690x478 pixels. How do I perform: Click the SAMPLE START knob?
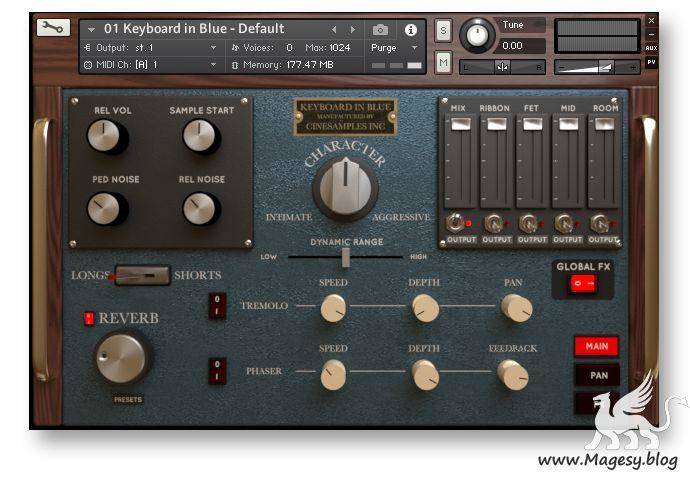200,136
